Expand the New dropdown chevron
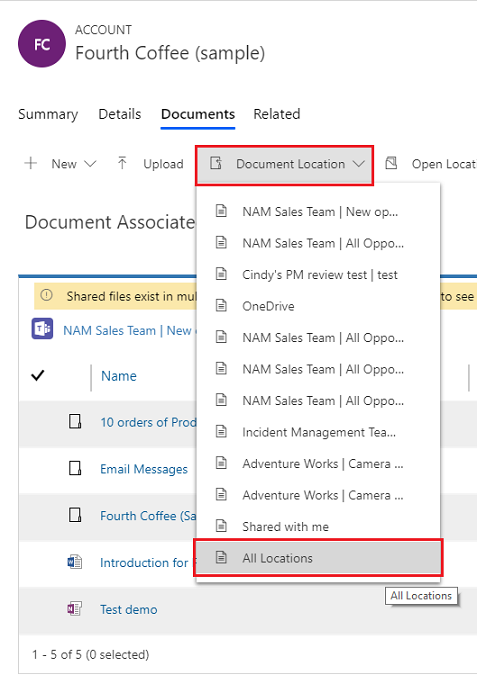 (x=90, y=164)
